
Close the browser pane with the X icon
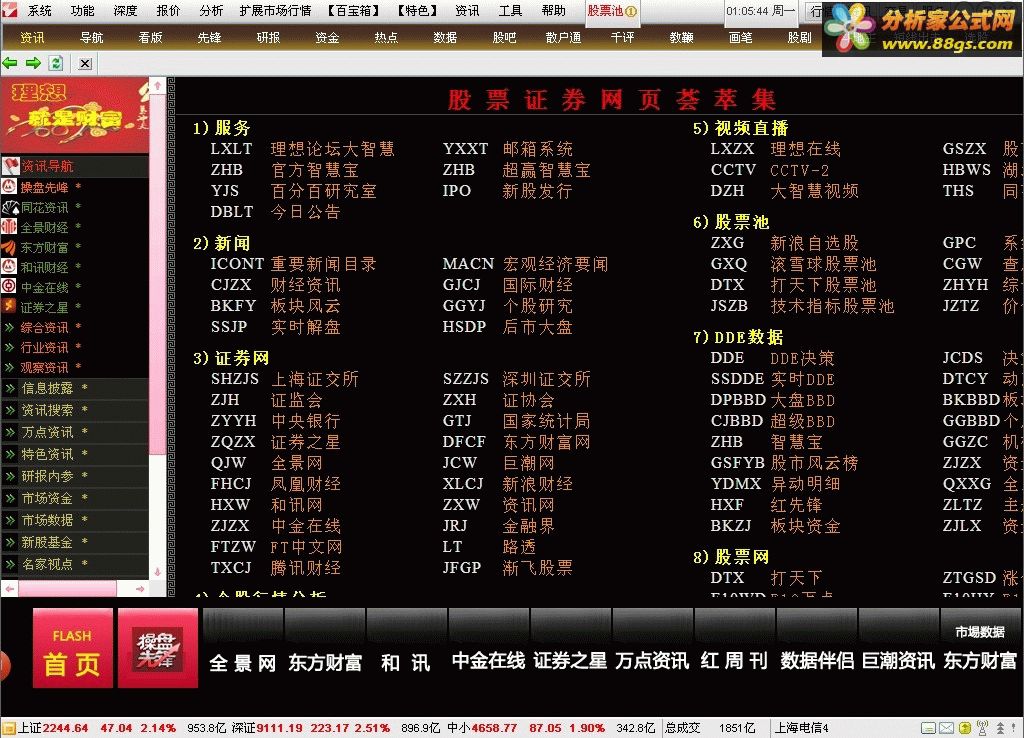coord(86,63)
